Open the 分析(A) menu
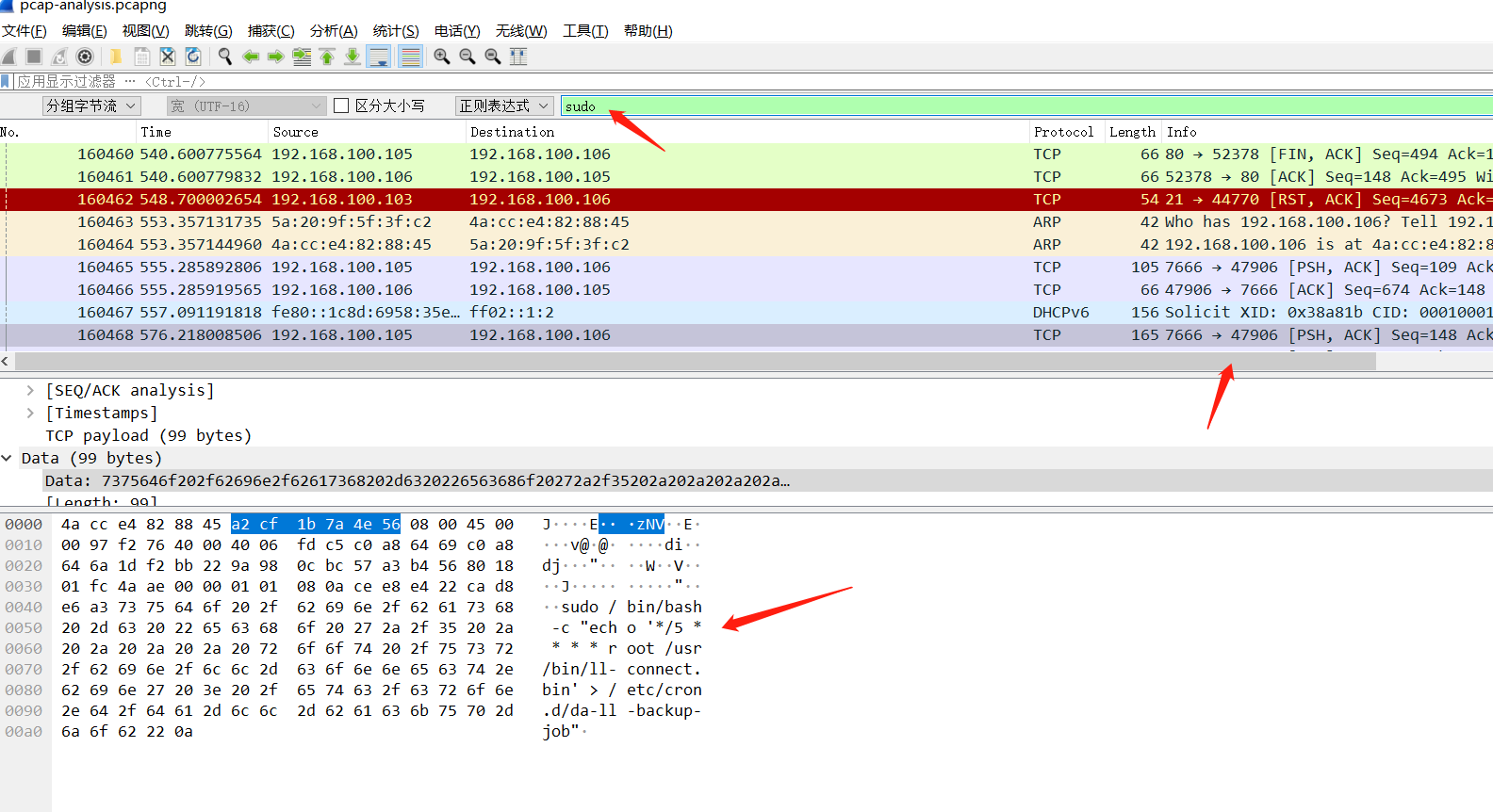Screen dimensions: 1493x812 point(334,31)
